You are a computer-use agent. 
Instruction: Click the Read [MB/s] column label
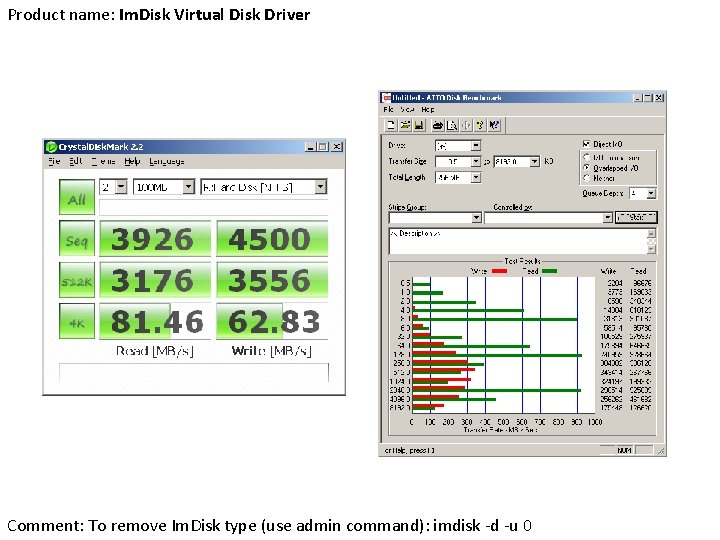[x=154, y=351]
